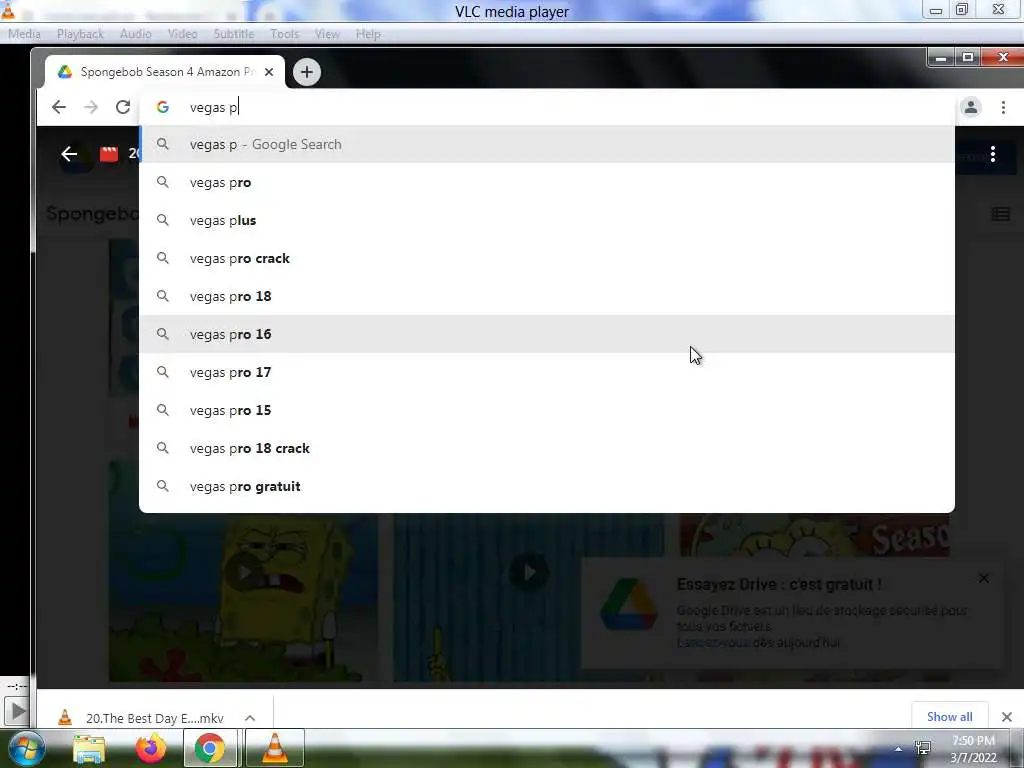The width and height of the screenshot is (1024, 768).
Task: Close the Essayez Drive promo popup
Action: (984, 578)
